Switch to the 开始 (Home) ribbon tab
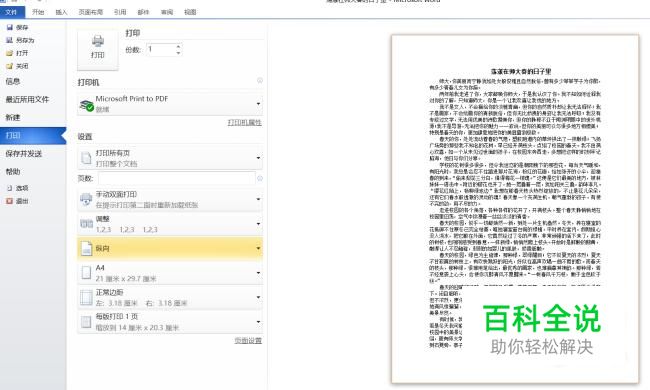Screen dimensions: 650x390 (x=38, y=12)
